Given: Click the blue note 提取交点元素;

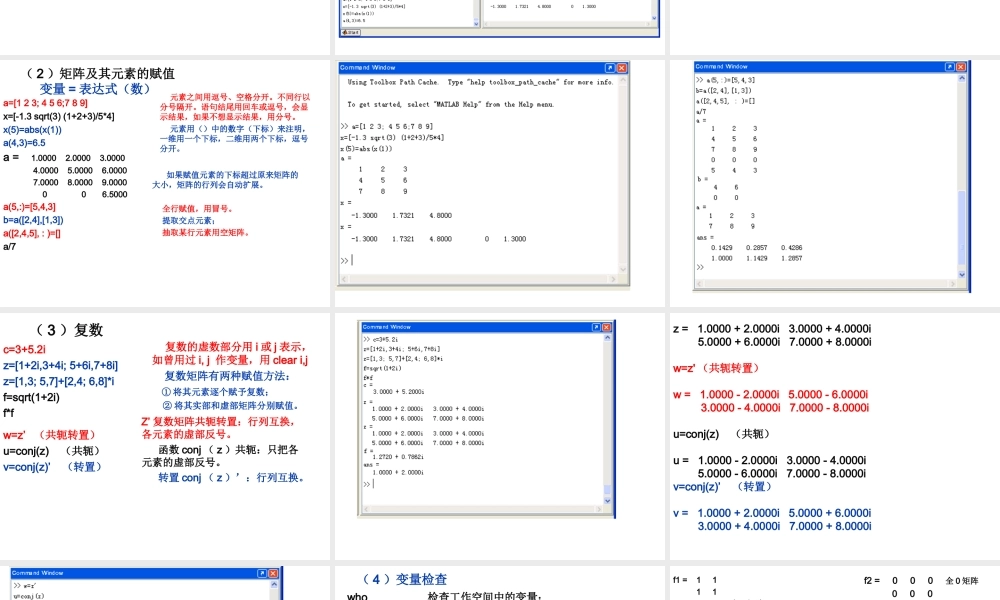Looking at the screenshot, I should 189,221.
